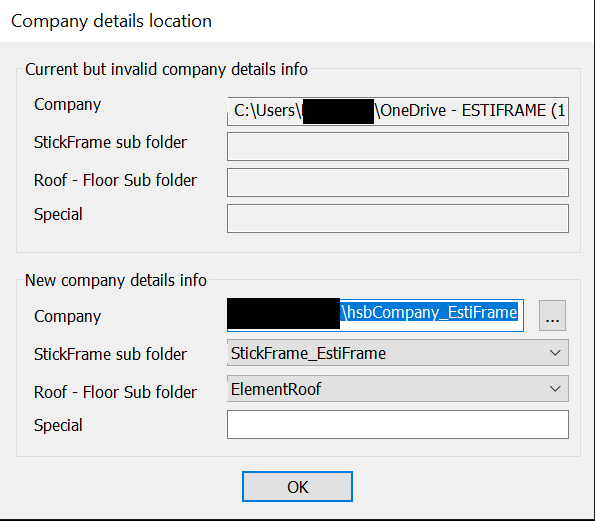Click the 'StickFrame sub folder' label in New company group

(110, 354)
